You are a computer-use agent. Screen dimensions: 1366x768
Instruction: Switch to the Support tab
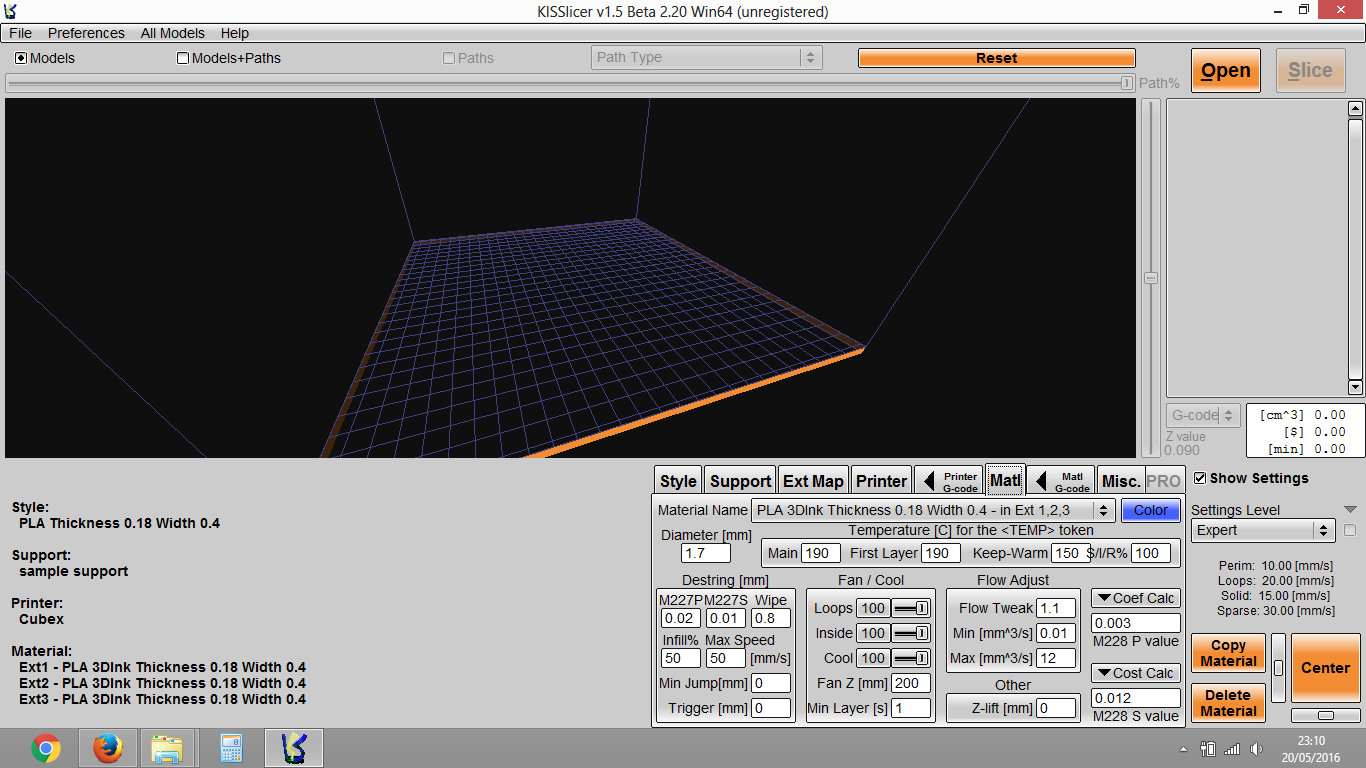click(x=740, y=481)
